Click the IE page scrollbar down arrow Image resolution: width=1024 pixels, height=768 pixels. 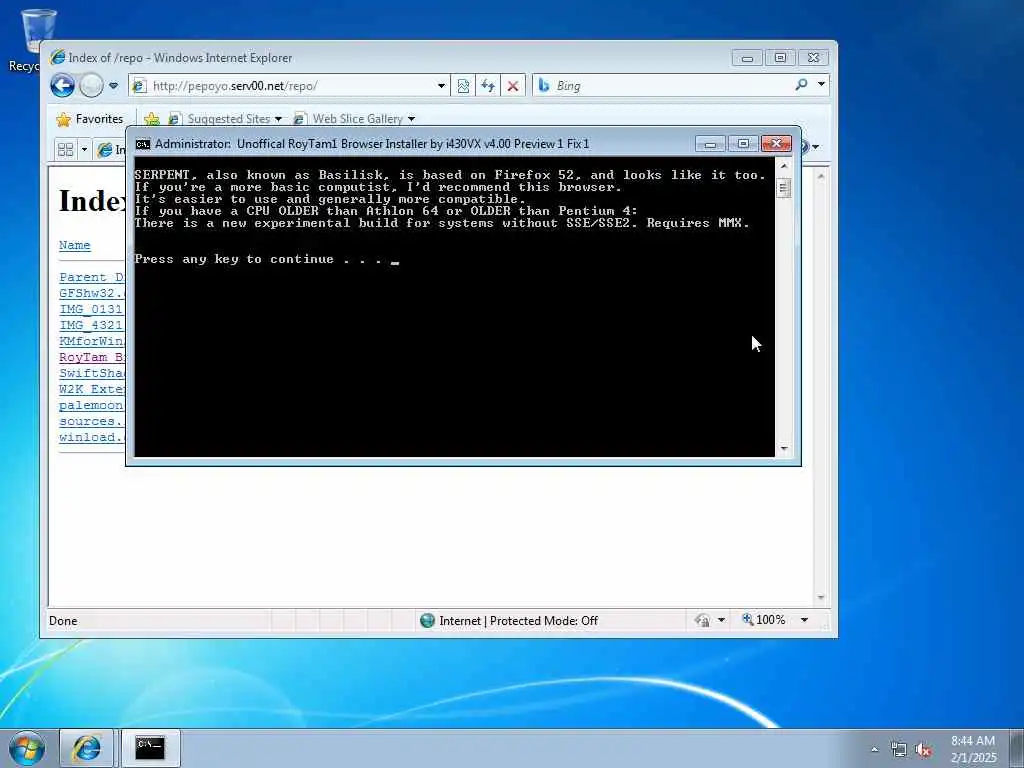[821, 598]
